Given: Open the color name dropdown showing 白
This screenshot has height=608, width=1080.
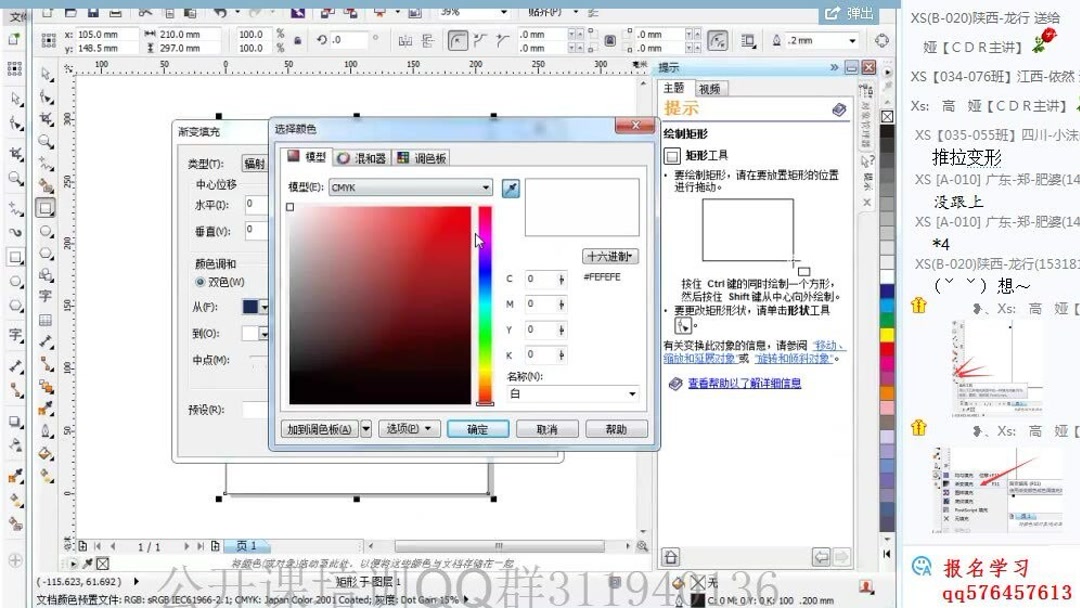Looking at the screenshot, I should 632,394.
